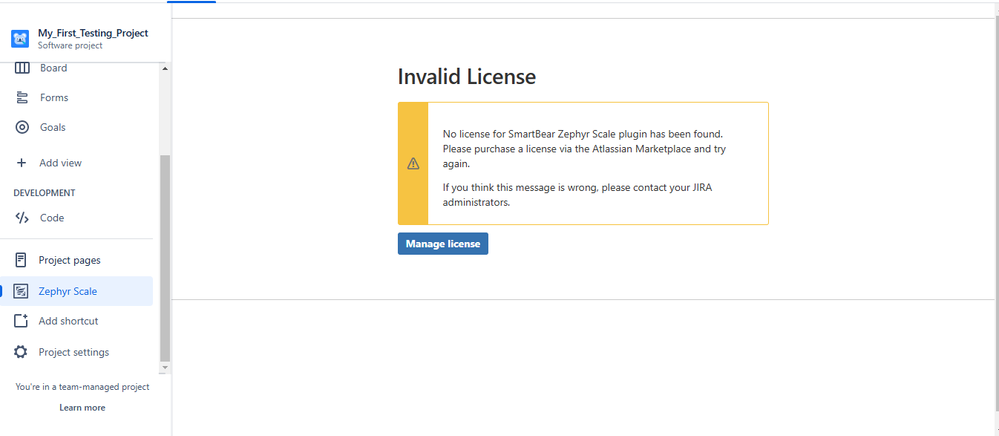Image resolution: width=999 pixels, height=436 pixels.
Task: Follow the Learn more link
Action: click(82, 407)
